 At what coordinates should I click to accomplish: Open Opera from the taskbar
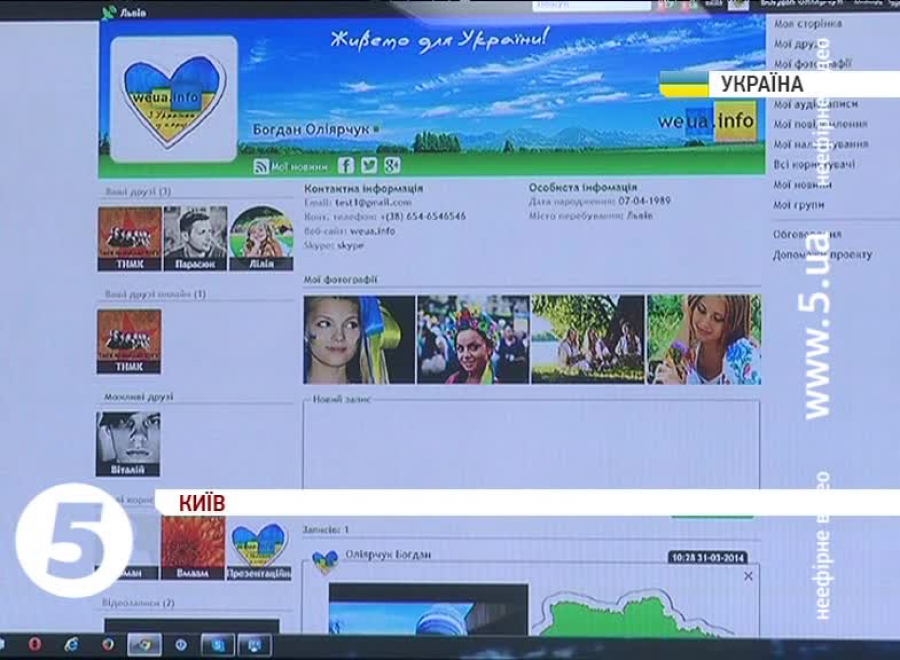[x=35, y=643]
